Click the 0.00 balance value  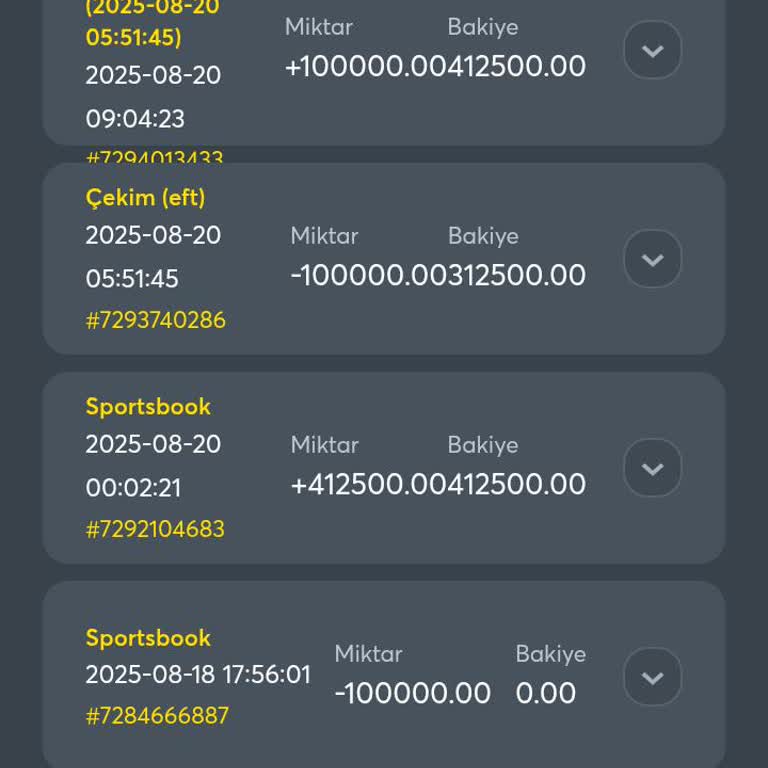(546, 693)
